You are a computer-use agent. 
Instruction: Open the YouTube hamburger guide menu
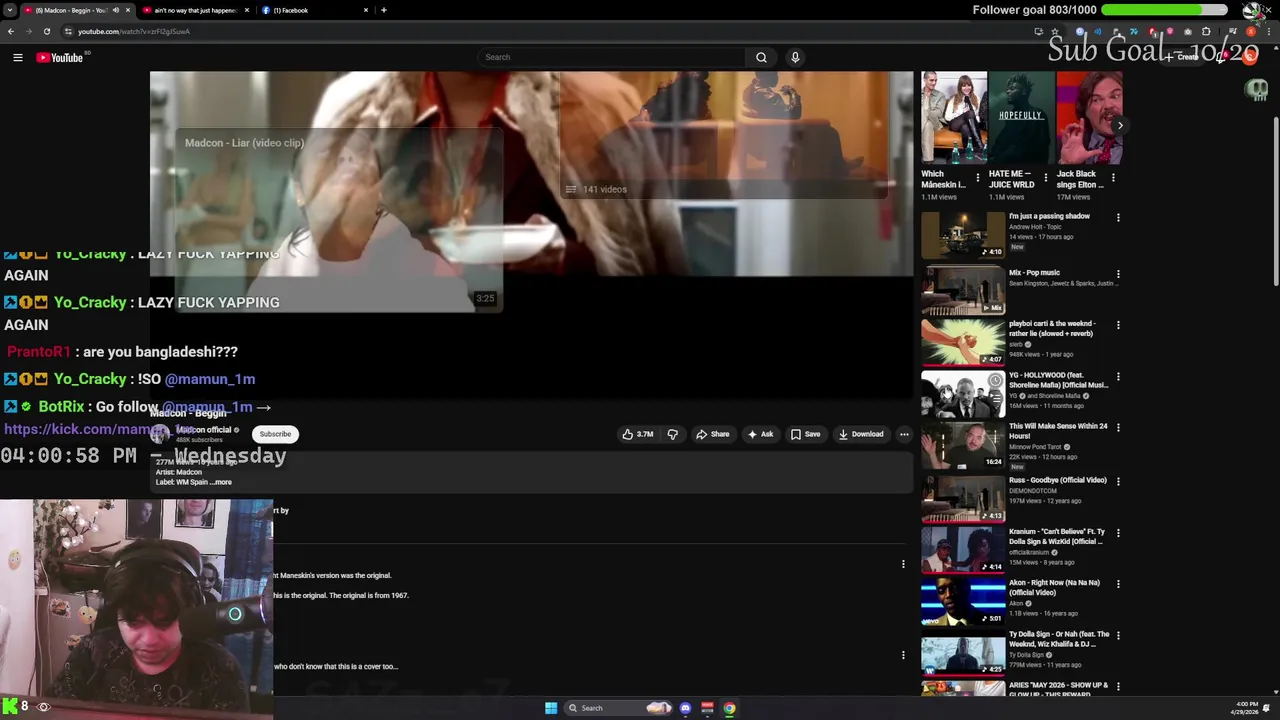click(17, 58)
